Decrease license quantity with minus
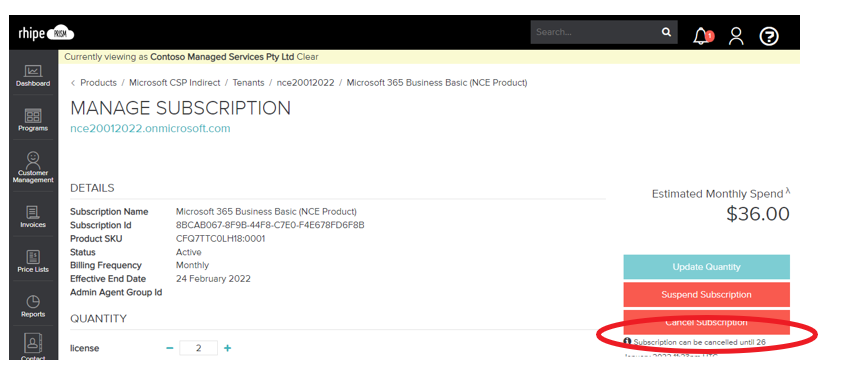Viewport: 848px width, 378px height. click(170, 348)
